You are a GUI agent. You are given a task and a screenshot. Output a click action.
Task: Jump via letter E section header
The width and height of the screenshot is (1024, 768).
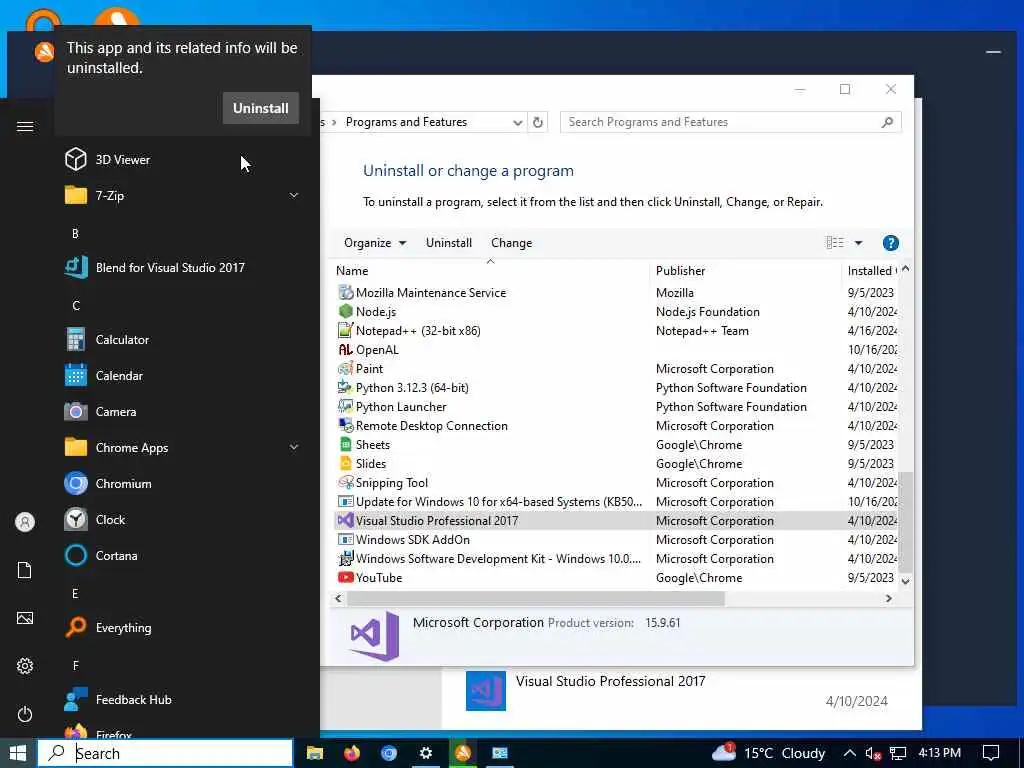(x=75, y=593)
